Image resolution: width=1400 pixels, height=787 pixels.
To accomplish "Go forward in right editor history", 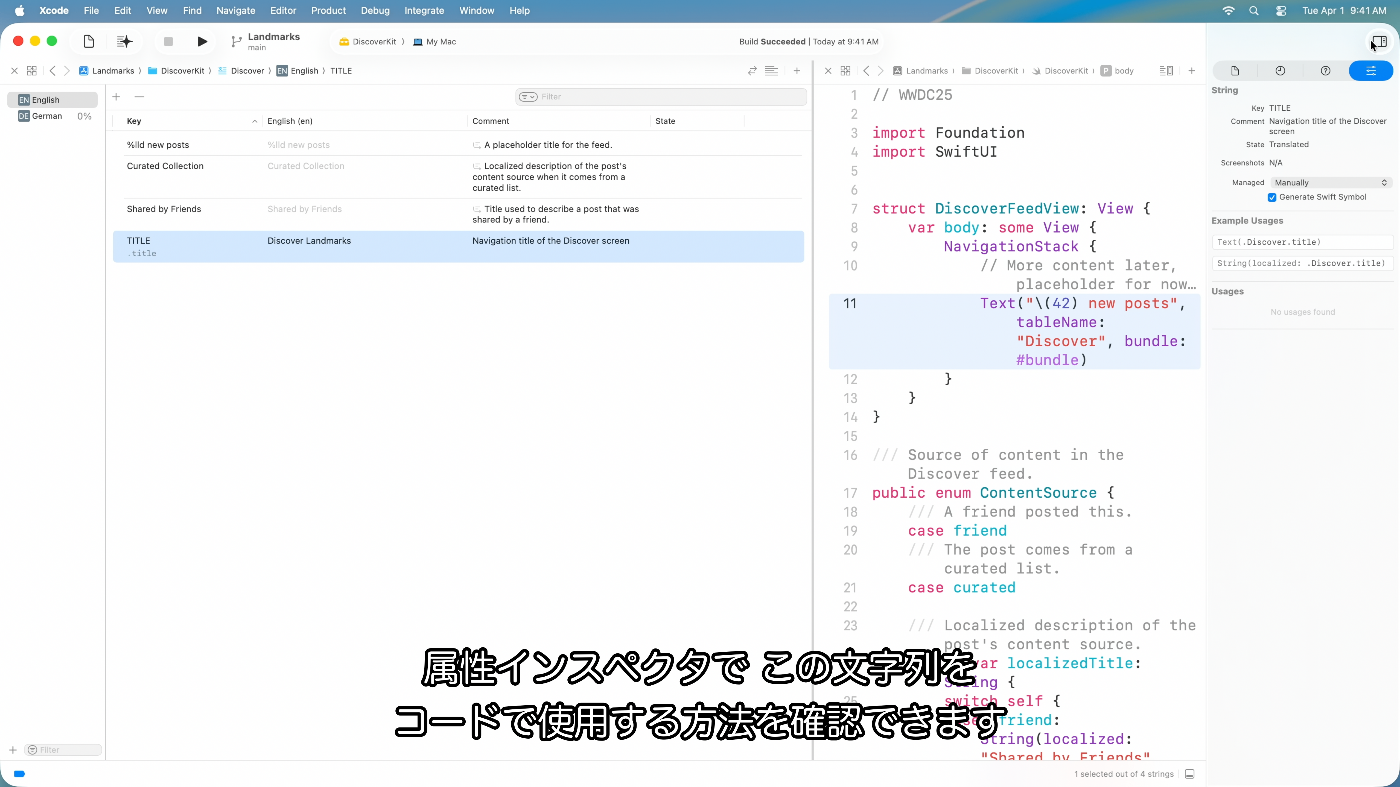I will point(879,71).
